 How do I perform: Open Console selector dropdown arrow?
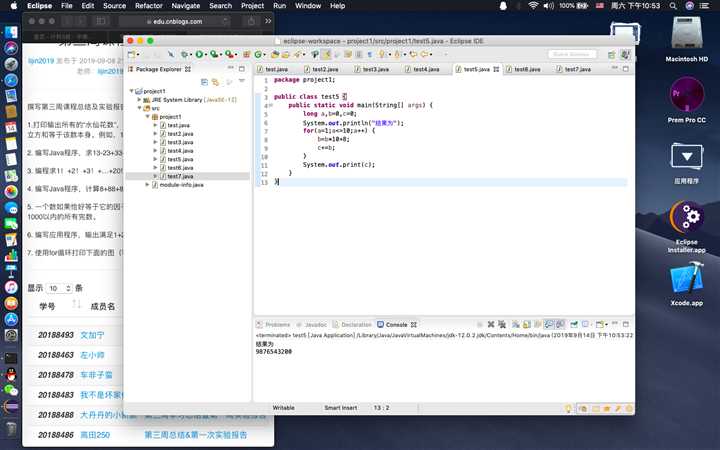click(x=591, y=325)
